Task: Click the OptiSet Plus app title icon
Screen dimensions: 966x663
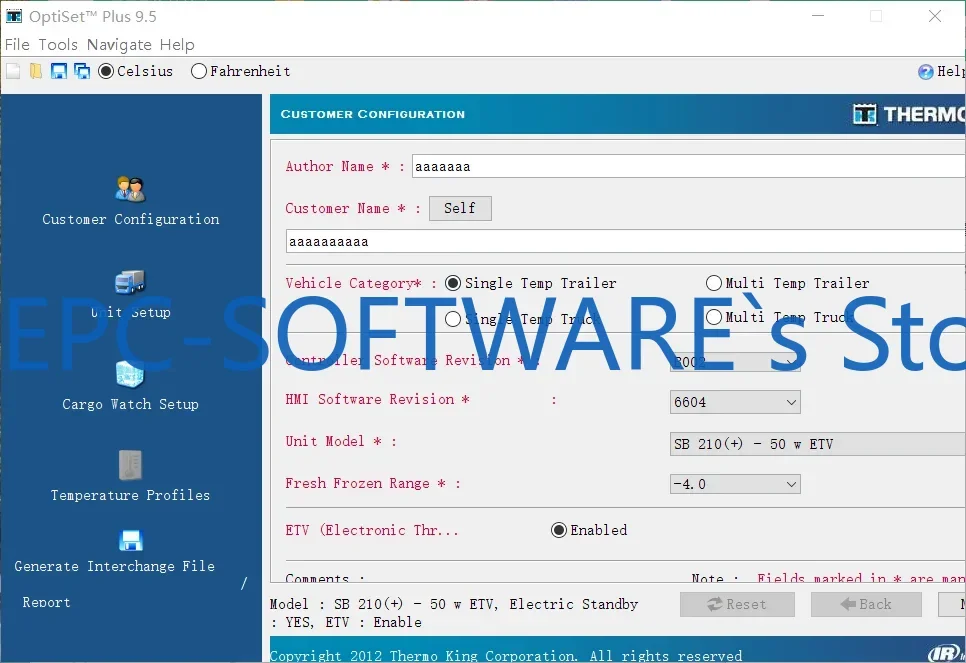Action: [x=14, y=16]
